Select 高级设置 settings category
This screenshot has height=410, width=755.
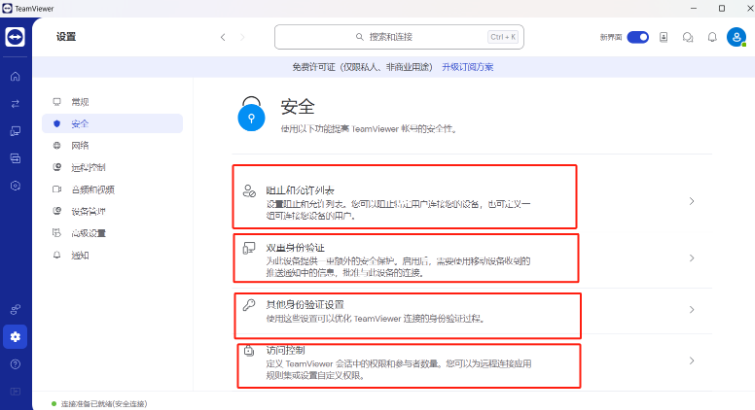(112, 233)
